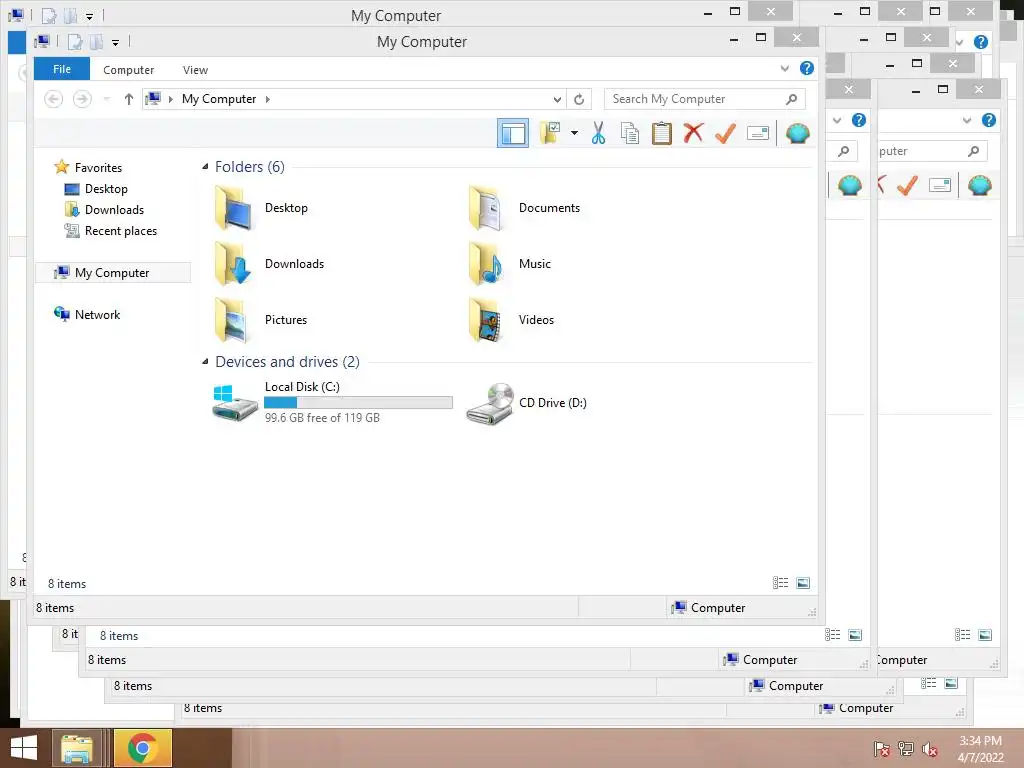Open the Folder Options dropdown arrow

click(x=574, y=133)
